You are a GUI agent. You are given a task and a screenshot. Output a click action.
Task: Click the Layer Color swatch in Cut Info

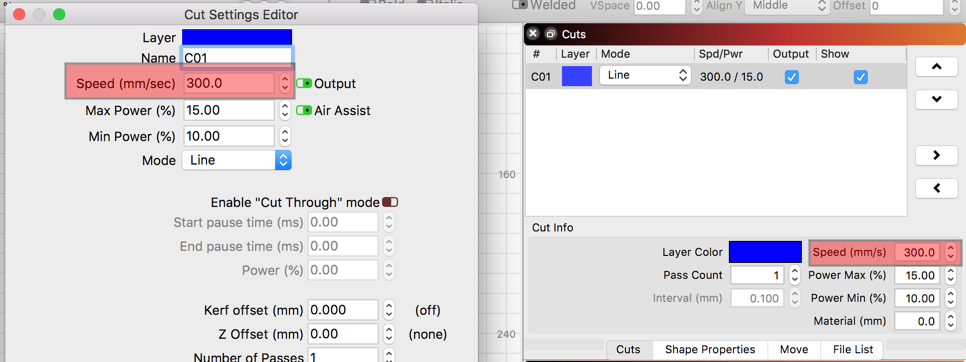(765, 252)
